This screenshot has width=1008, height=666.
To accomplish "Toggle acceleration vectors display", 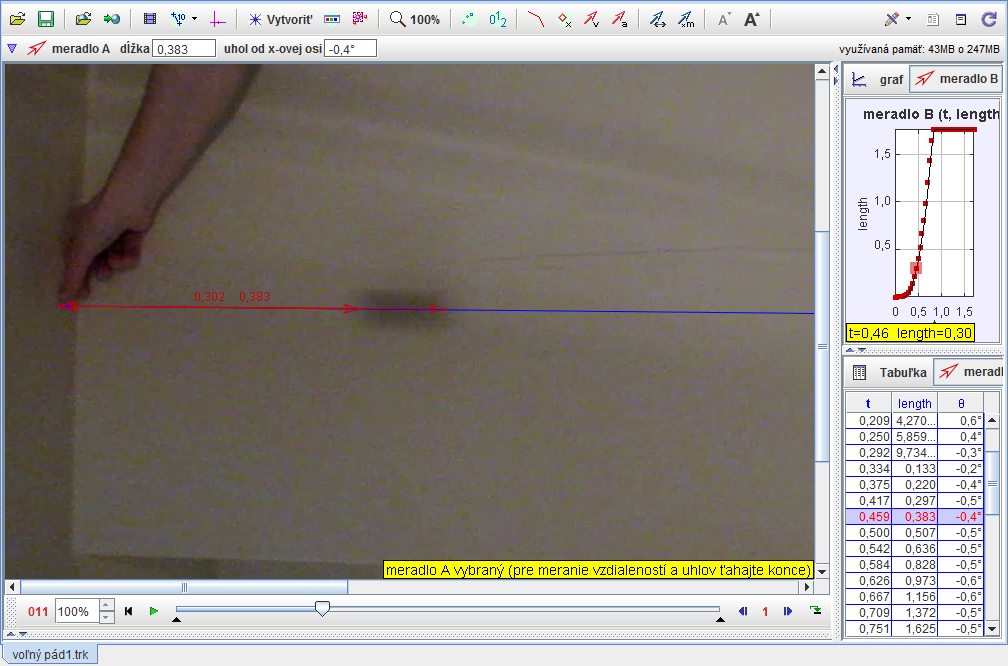I will tap(620, 19).
